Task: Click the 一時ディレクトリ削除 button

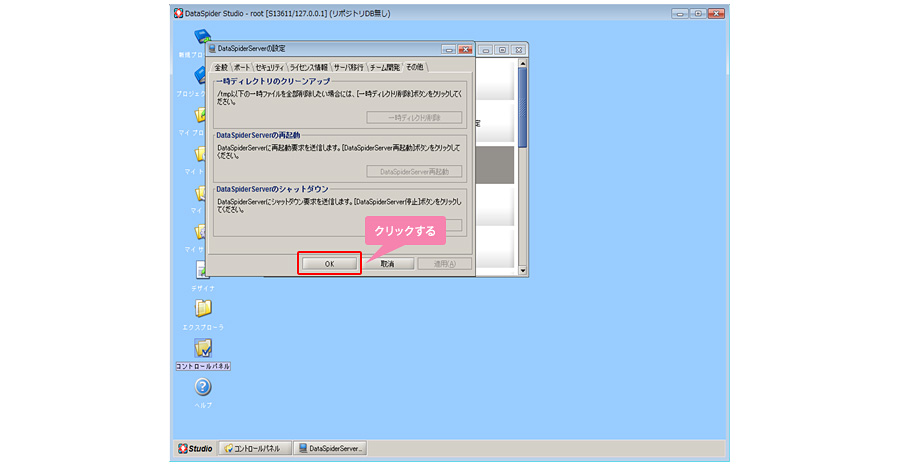Action: (414, 117)
